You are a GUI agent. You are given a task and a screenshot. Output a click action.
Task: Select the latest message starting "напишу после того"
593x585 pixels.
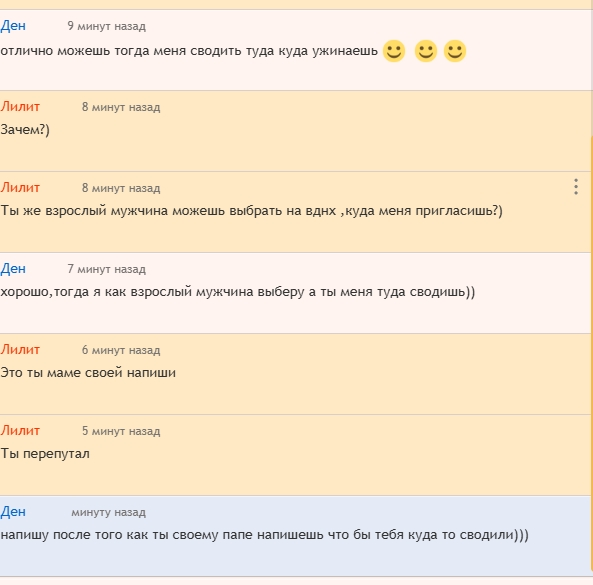click(264, 535)
